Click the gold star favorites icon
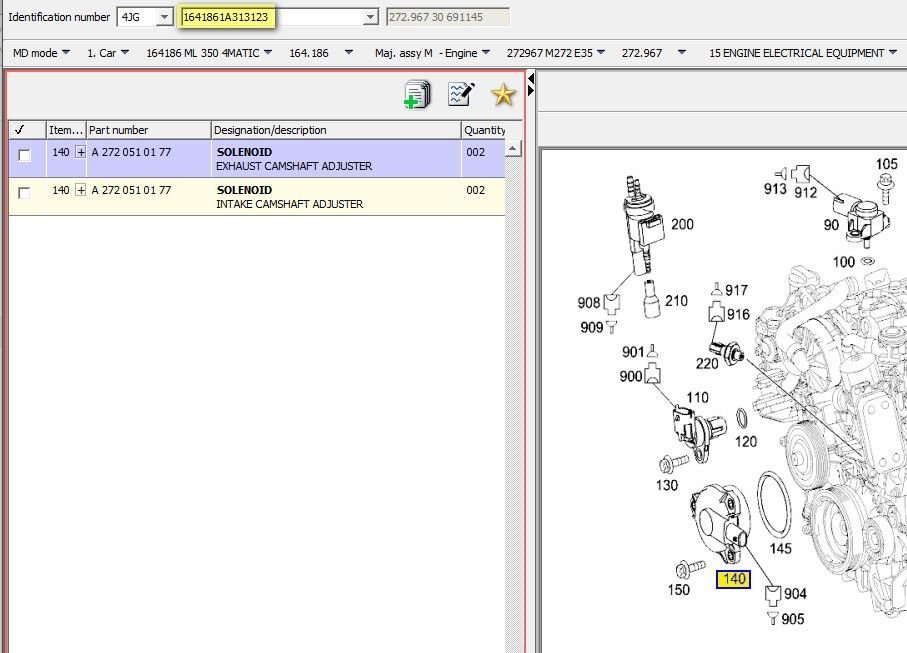Screen dimensions: 907x653 [x=502, y=94]
